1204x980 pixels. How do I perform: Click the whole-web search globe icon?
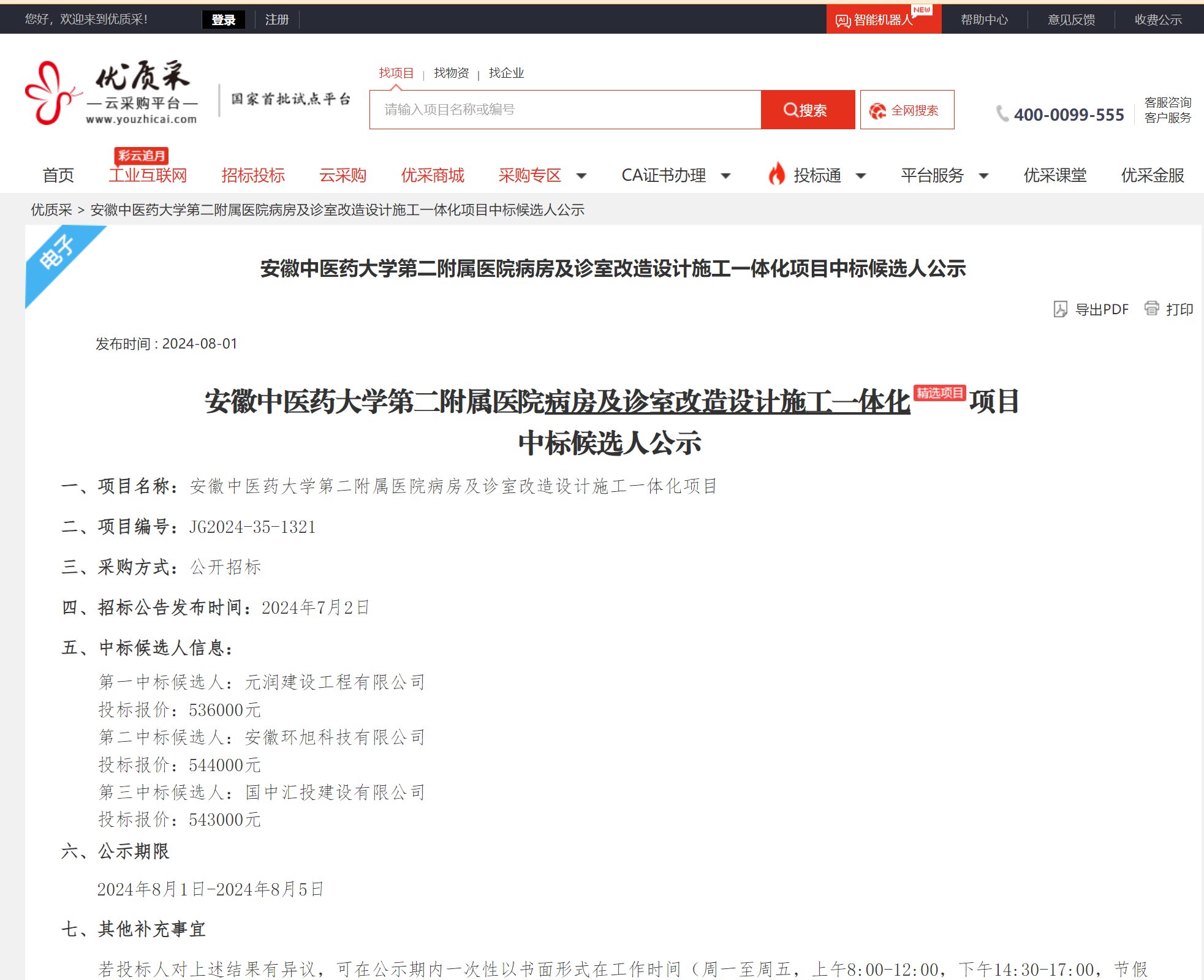pos(877,110)
